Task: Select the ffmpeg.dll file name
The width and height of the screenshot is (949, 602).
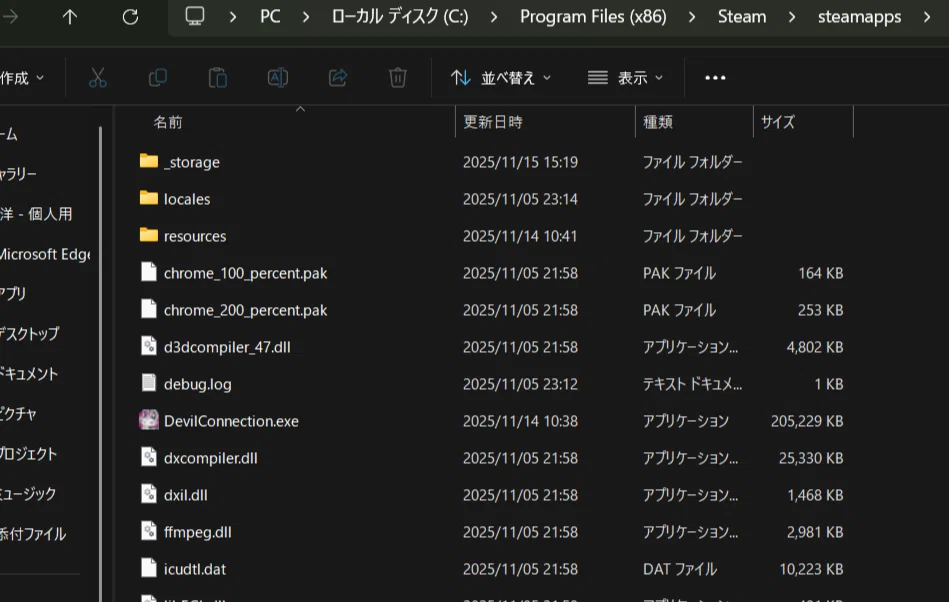Action: (197, 532)
